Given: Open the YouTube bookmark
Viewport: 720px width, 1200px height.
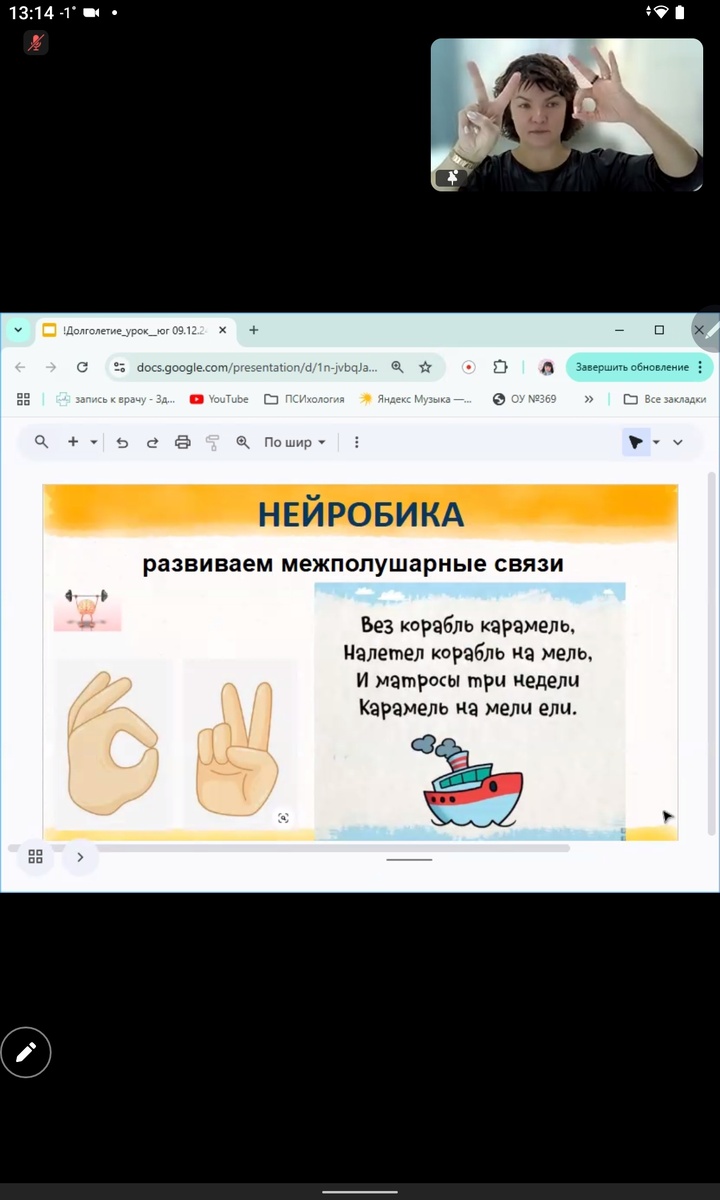Looking at the screenshot, I should coord(219,399).
